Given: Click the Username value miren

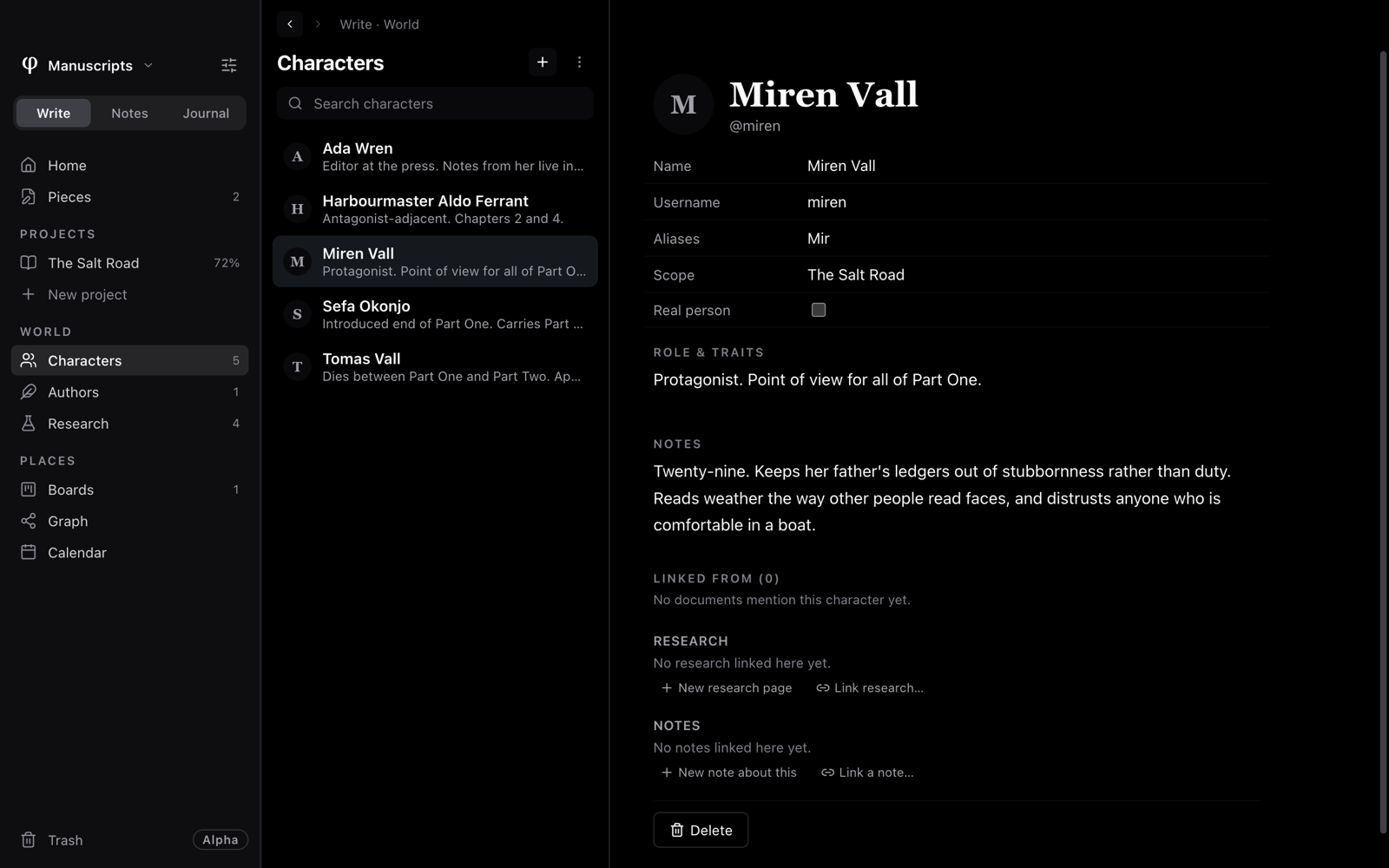Looking at the screenshot, I should click(x=826, y=202).
